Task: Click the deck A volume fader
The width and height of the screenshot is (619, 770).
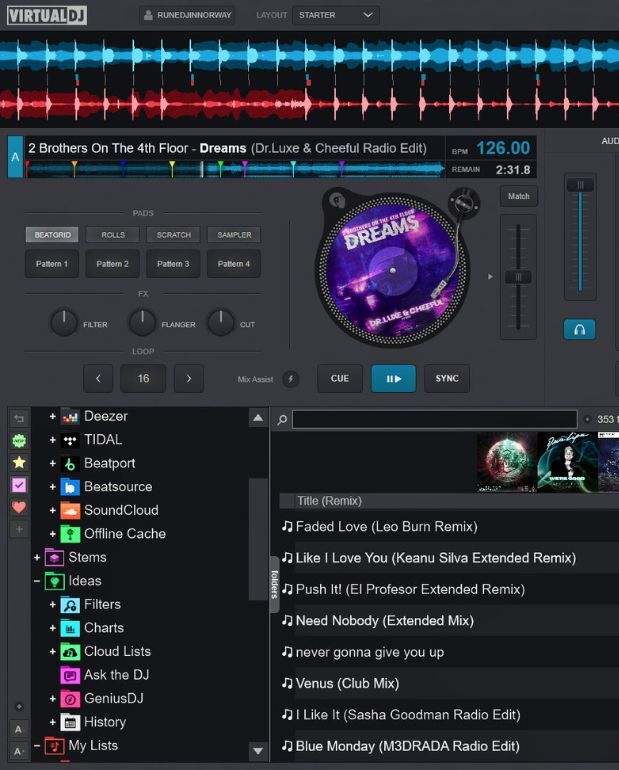Action: pyautogui.click(x=579, y=186)
